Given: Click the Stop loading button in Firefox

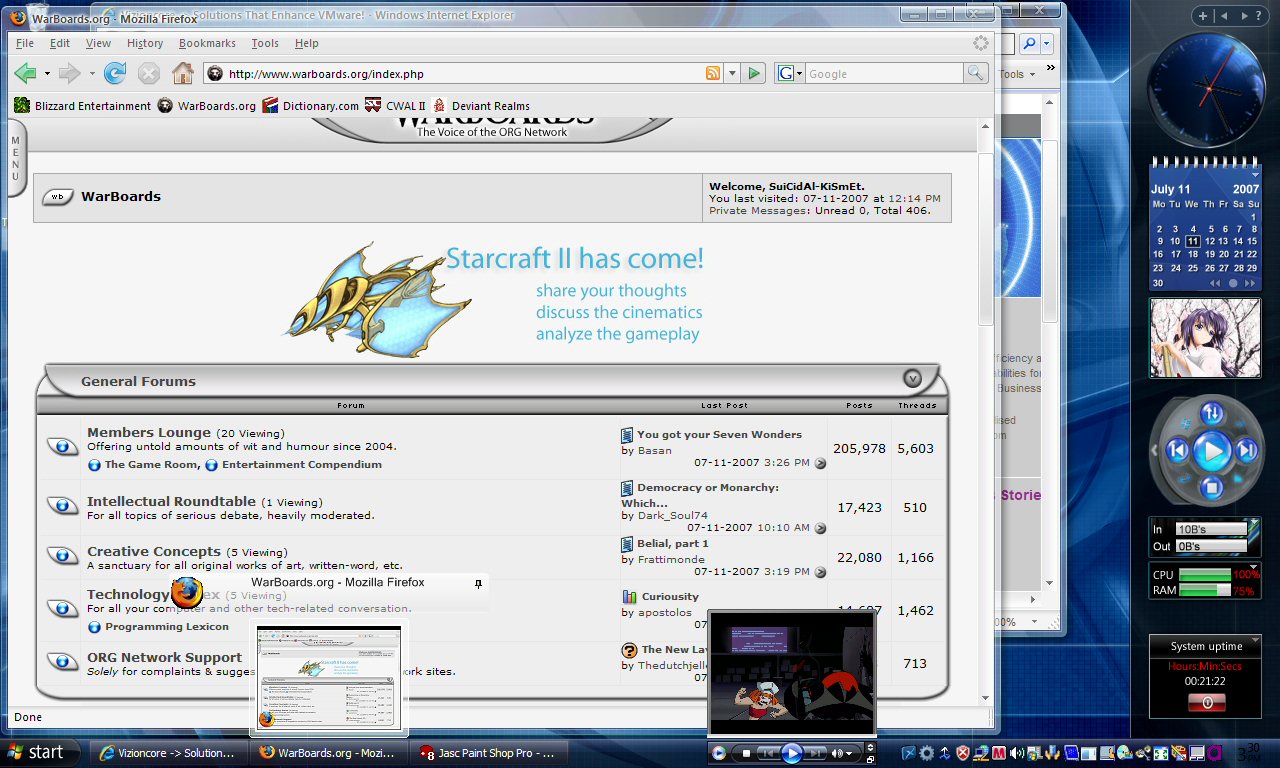Looking at the screenshot, I should tap(148, 73).
